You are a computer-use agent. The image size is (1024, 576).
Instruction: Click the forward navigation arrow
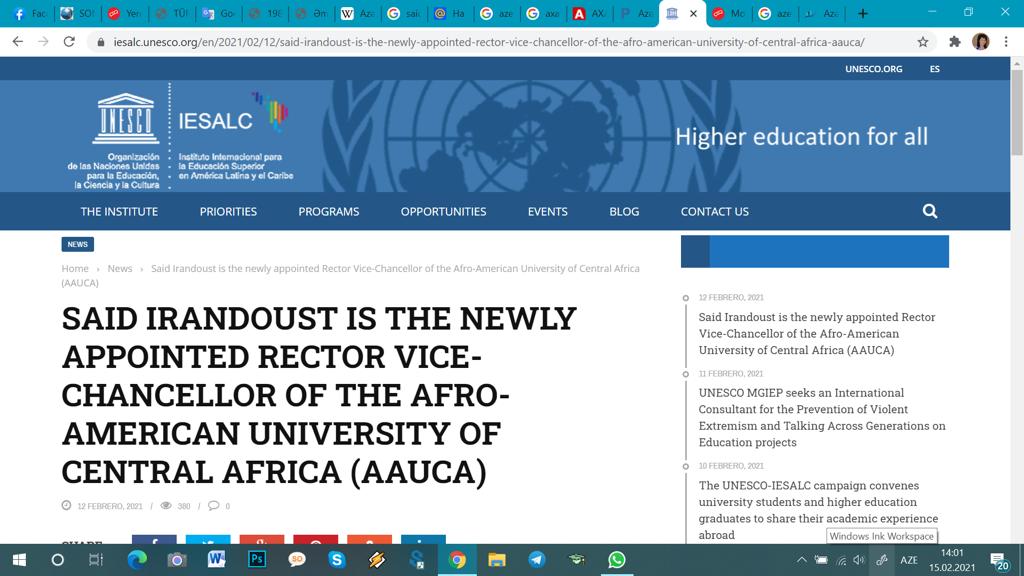(43, 42)
